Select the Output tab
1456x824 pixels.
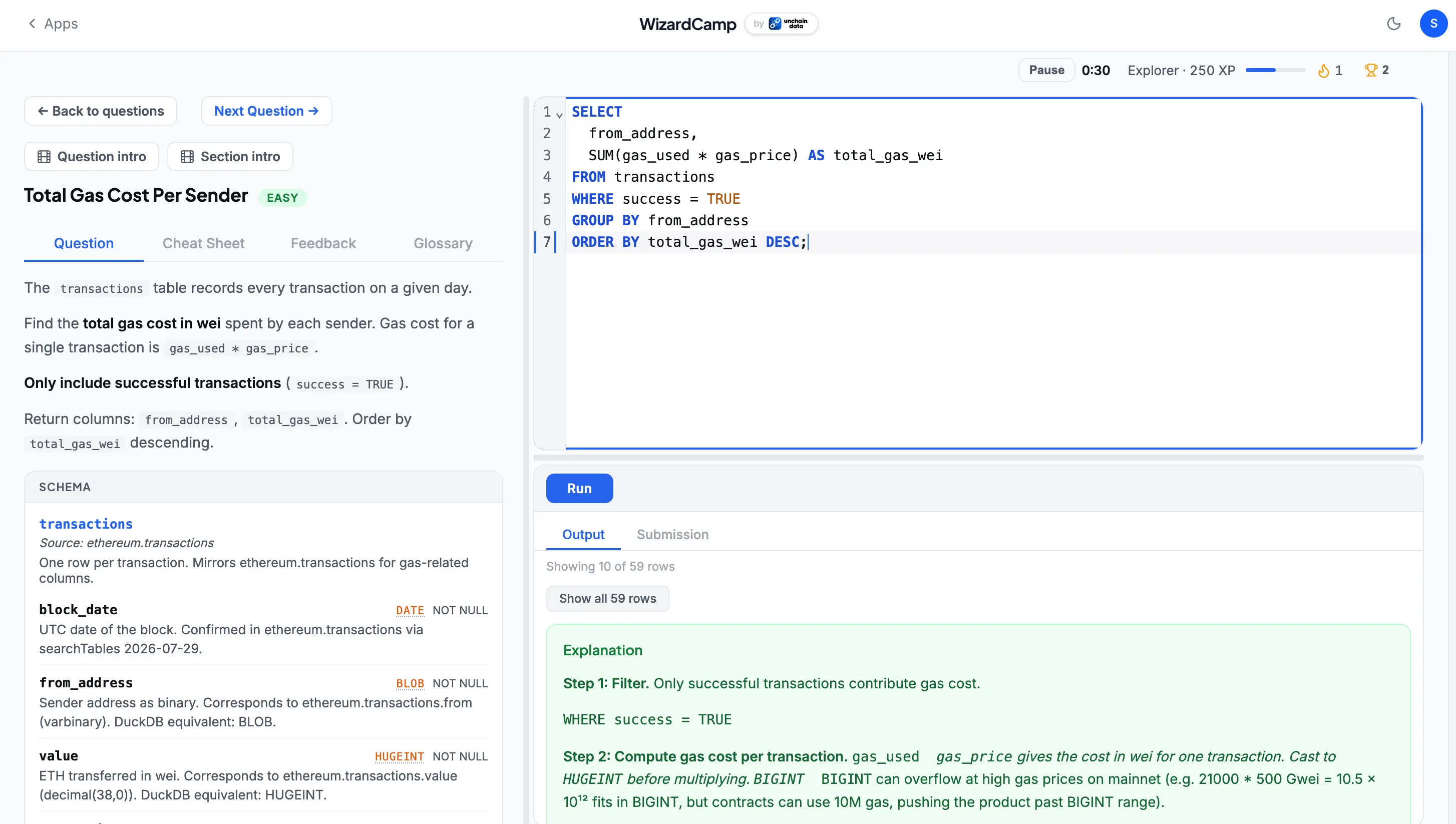(x=583, y=535)
